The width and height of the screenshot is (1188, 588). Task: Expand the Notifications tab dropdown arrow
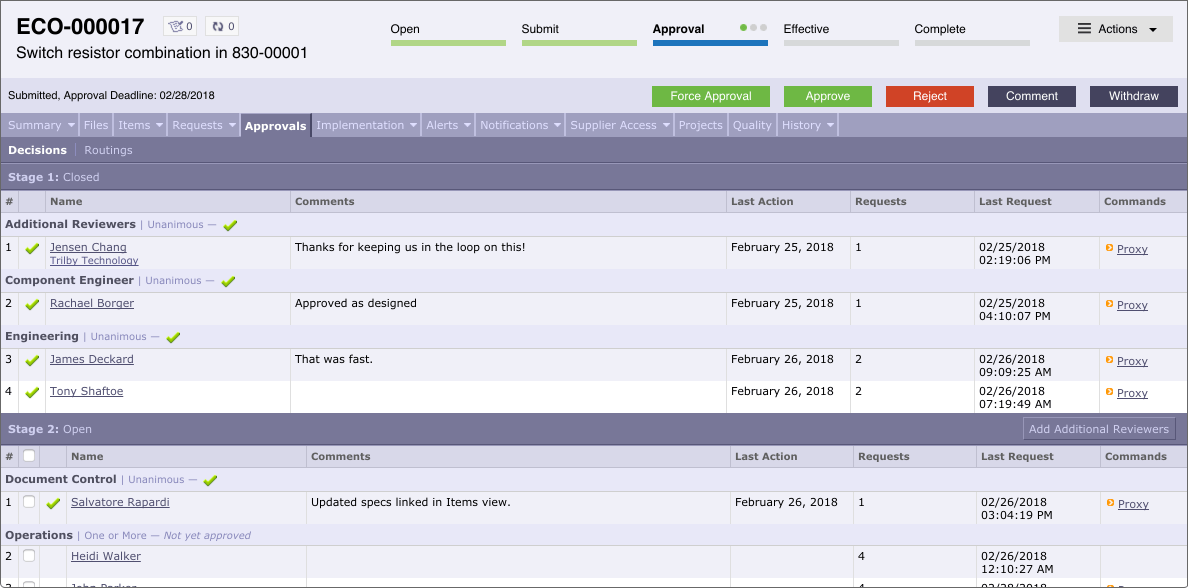(558, 126)
